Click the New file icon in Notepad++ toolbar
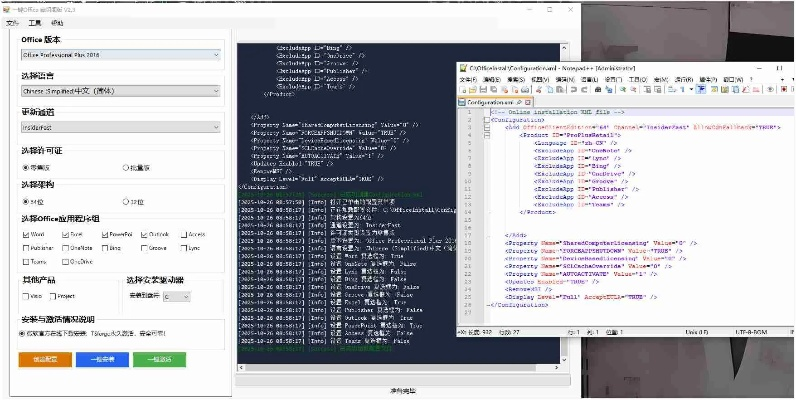Image resolution: width=796 pixels, height=400 pixels. (464, 89)
